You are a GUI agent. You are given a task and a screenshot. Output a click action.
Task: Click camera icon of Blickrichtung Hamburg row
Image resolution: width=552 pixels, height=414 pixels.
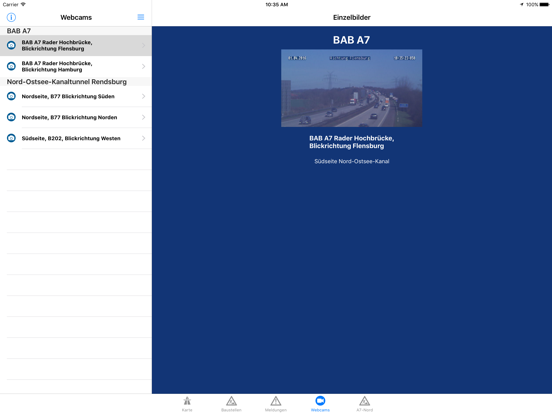(11, 67)
